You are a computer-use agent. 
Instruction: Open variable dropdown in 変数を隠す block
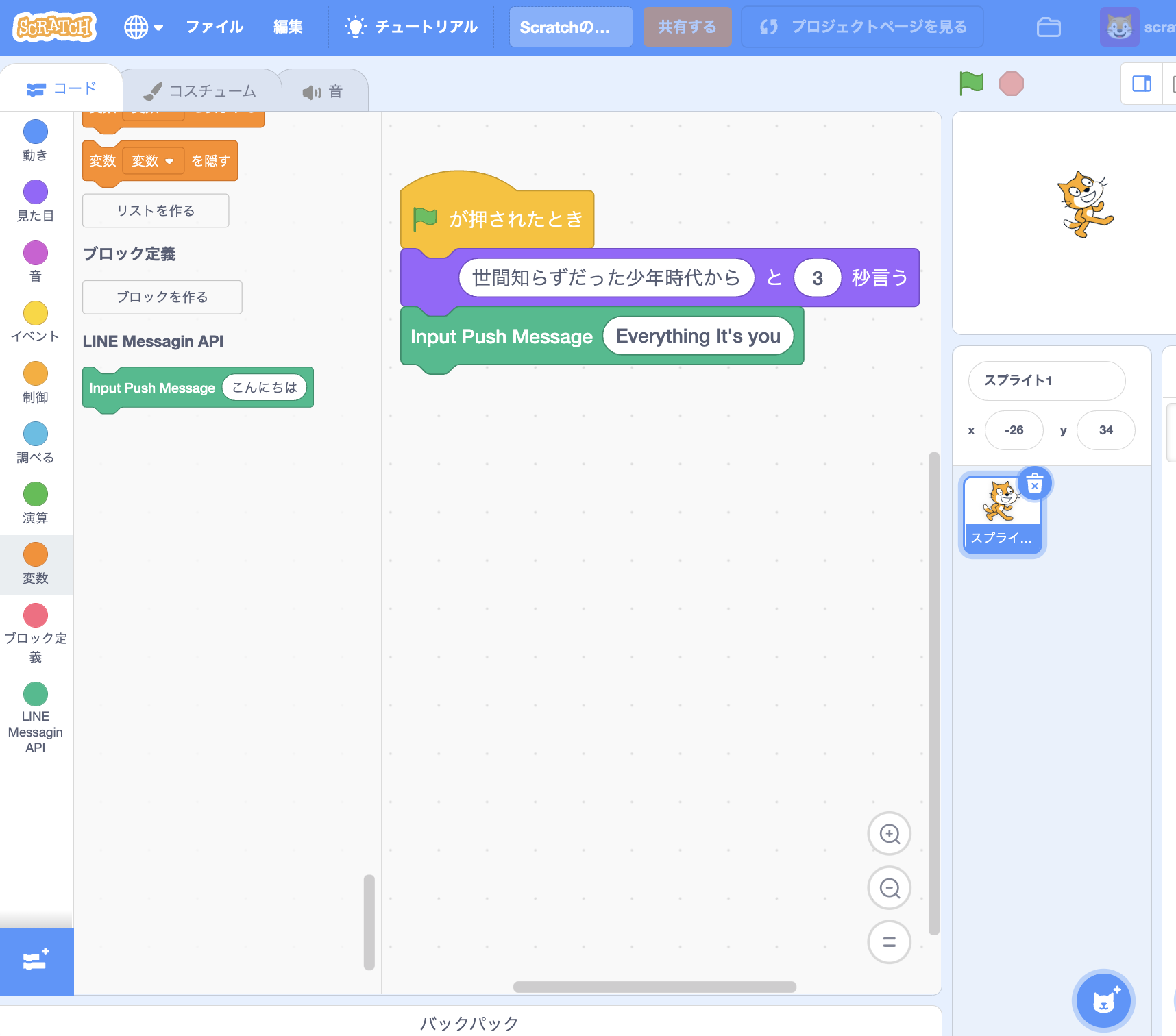(154, 161)
